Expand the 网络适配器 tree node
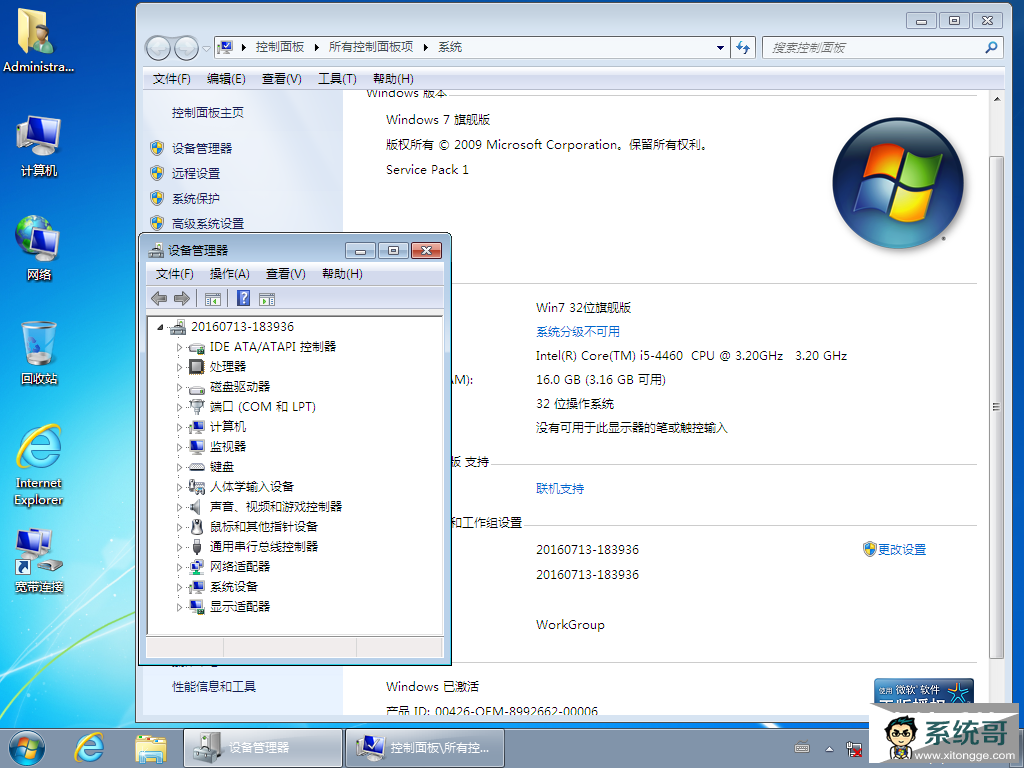The width and height of the screenshot is (1024, 768). [179, 567]
